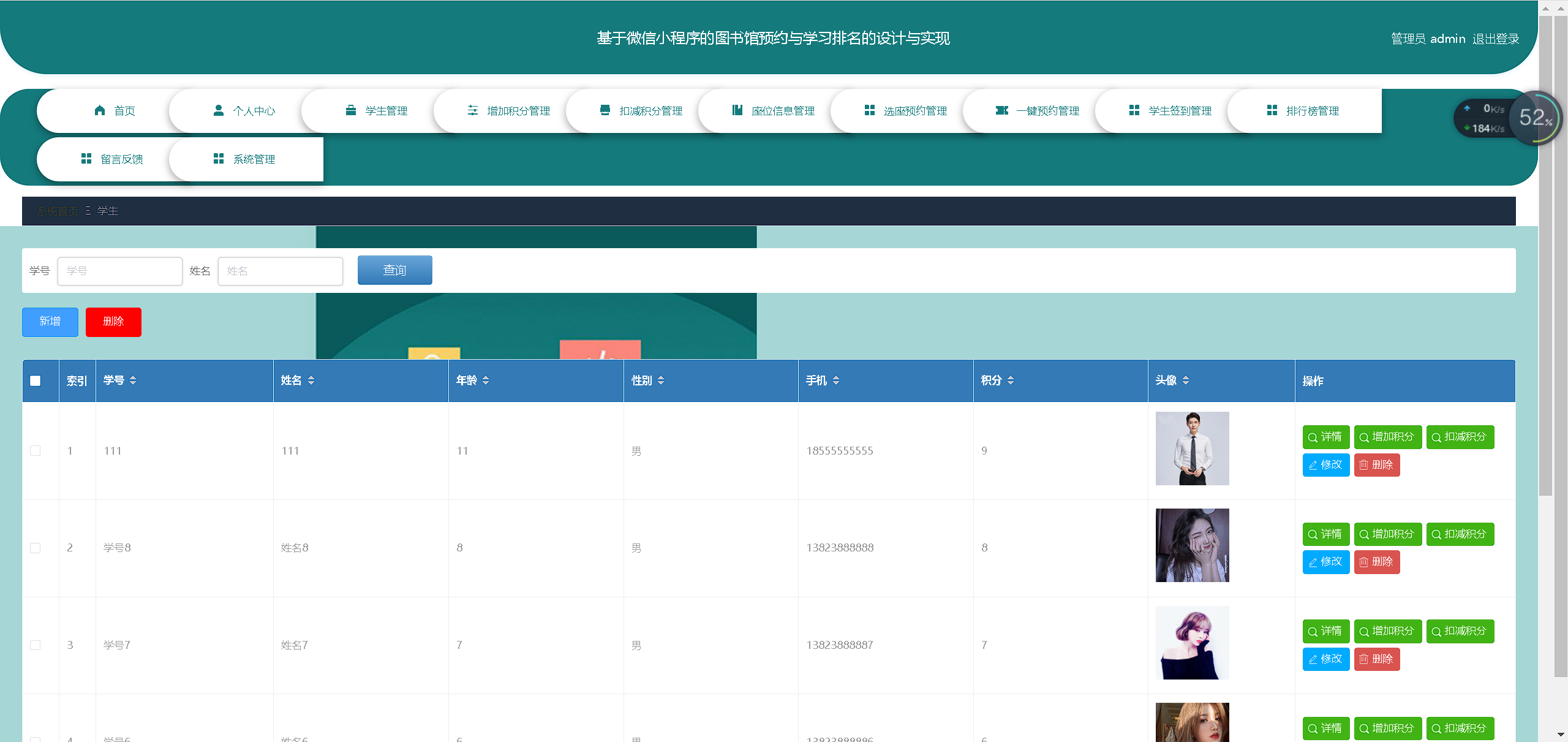Viewport: 1568px width, 742px height.
Task: Click the book icon for 座位信息管理
Action: (737, 110)
